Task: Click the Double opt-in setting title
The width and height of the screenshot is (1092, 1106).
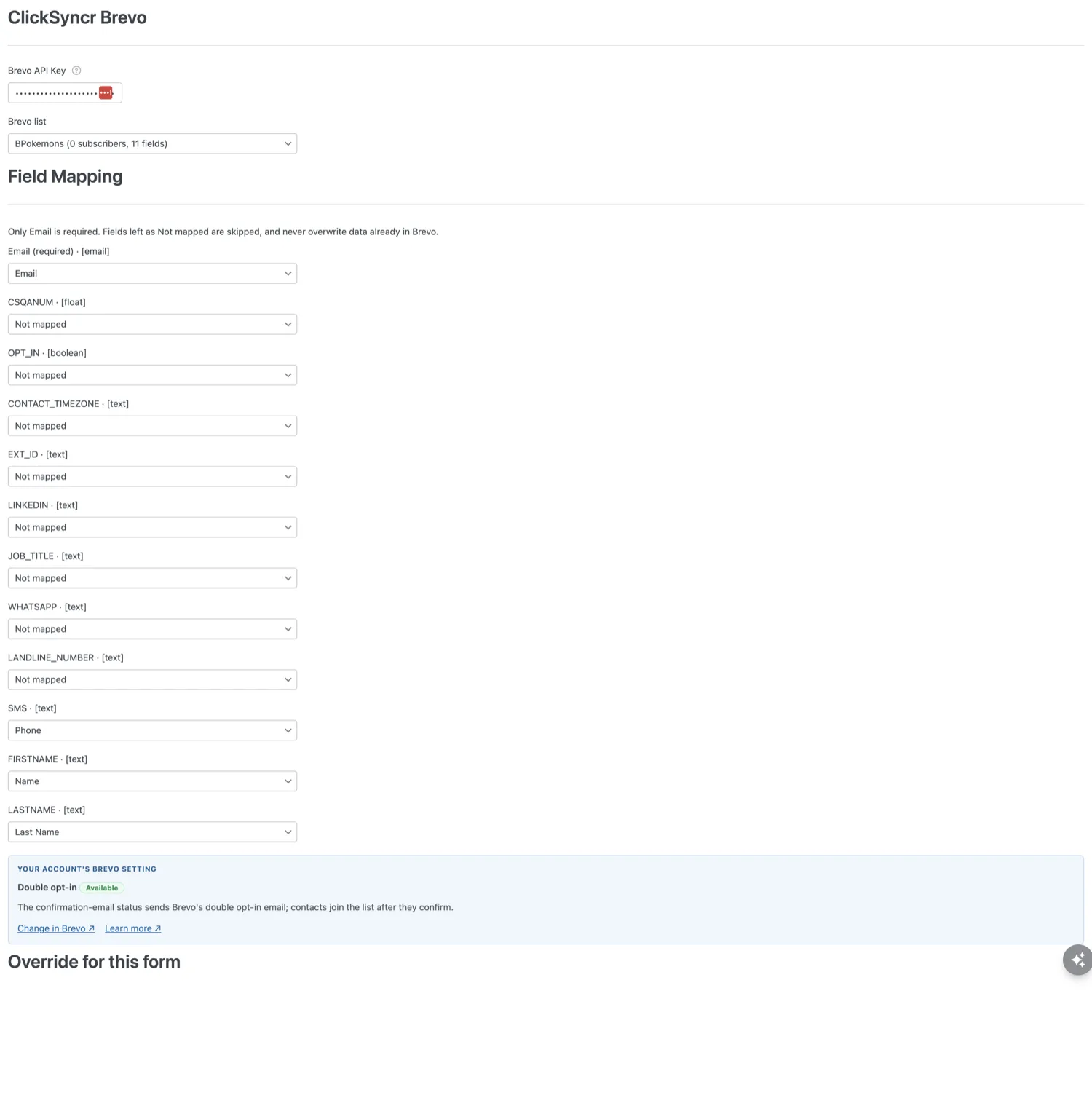Action: (x=47, y=888)
